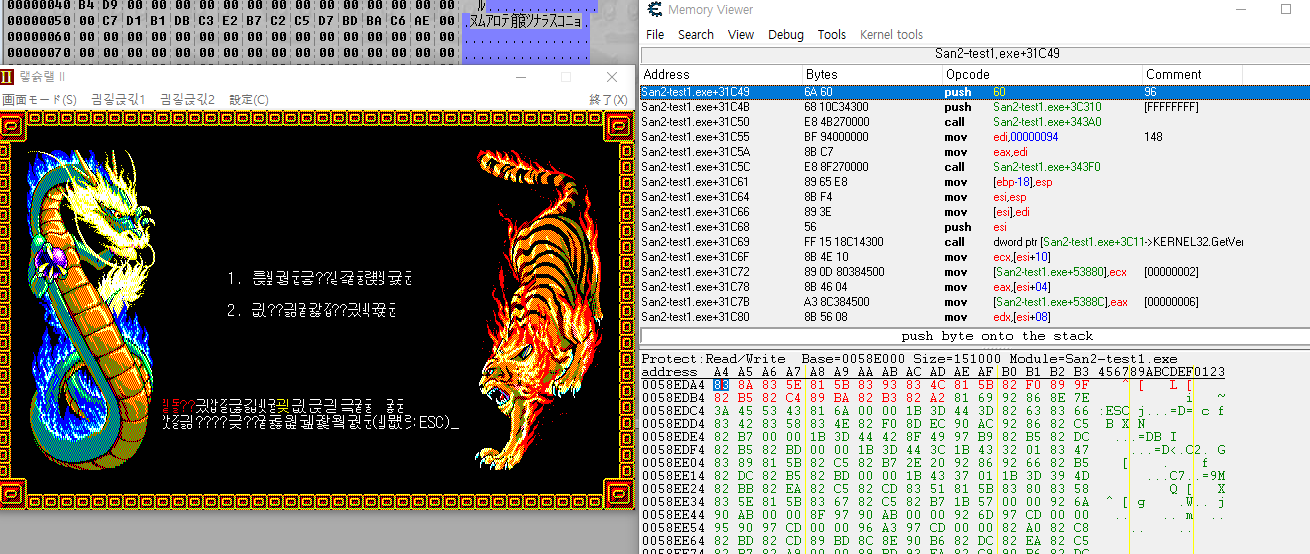Click the dragon artwork in game window
1310x554 pixels.
[90, 312]
